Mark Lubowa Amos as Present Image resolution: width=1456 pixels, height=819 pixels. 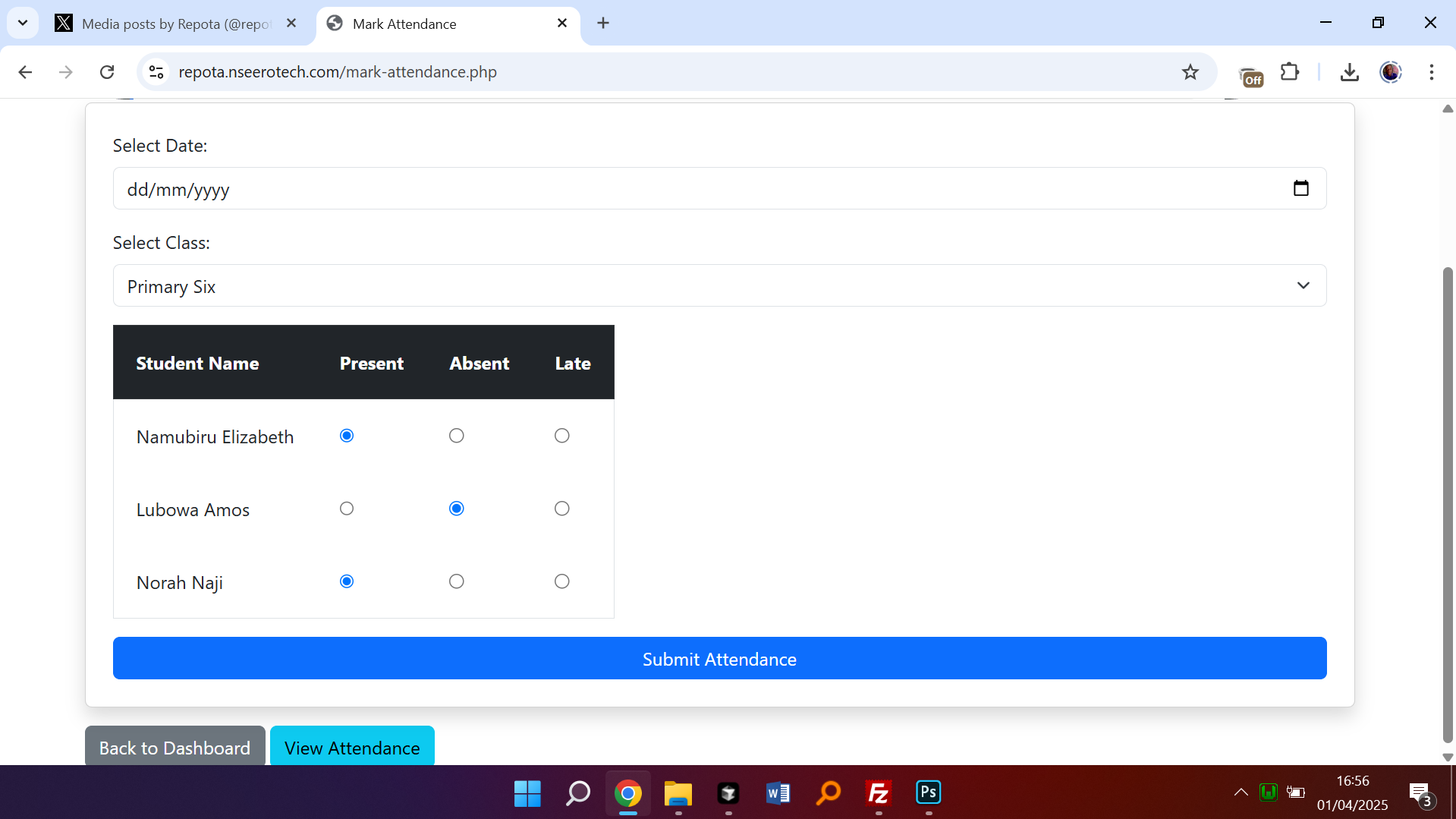(347, 509)
